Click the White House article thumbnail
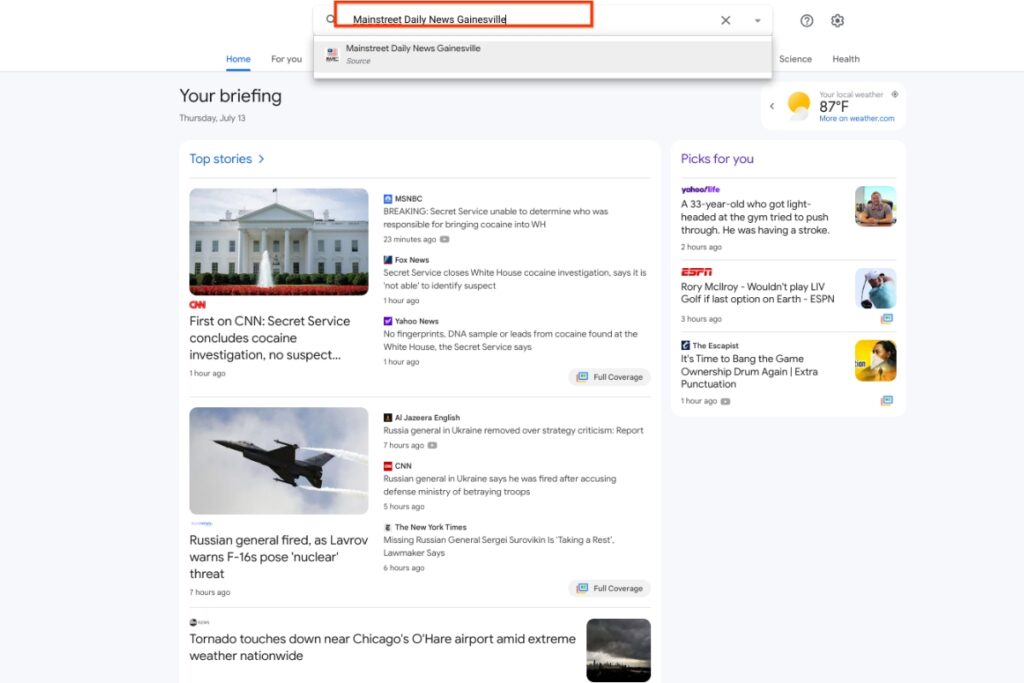Screen dimensions: 1024x683 279,241
